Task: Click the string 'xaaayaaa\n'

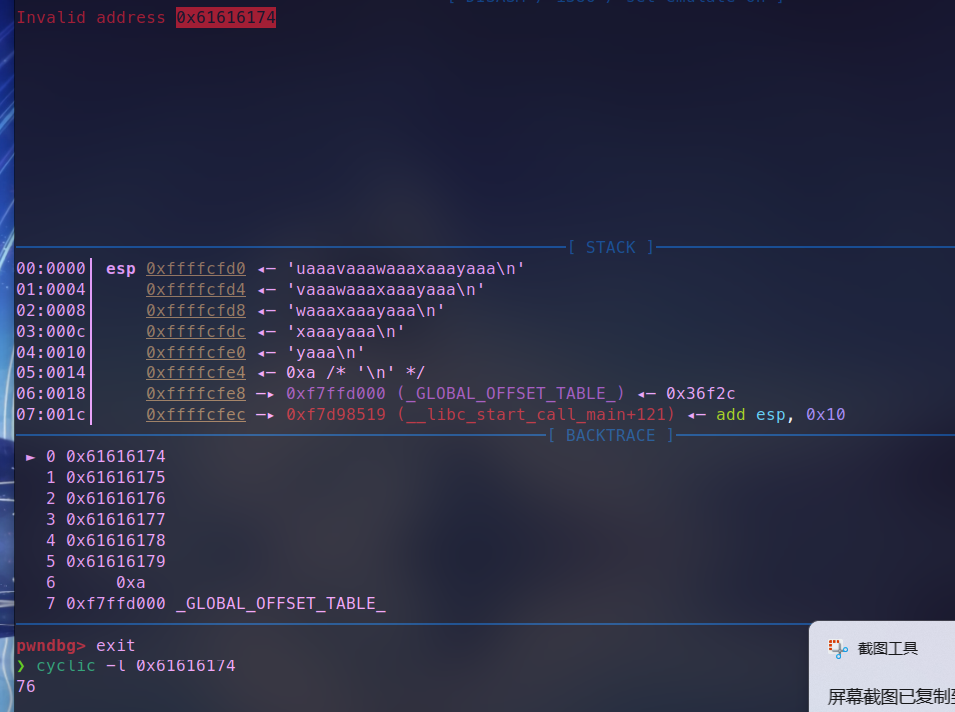Action: click(x=345, y=331)
